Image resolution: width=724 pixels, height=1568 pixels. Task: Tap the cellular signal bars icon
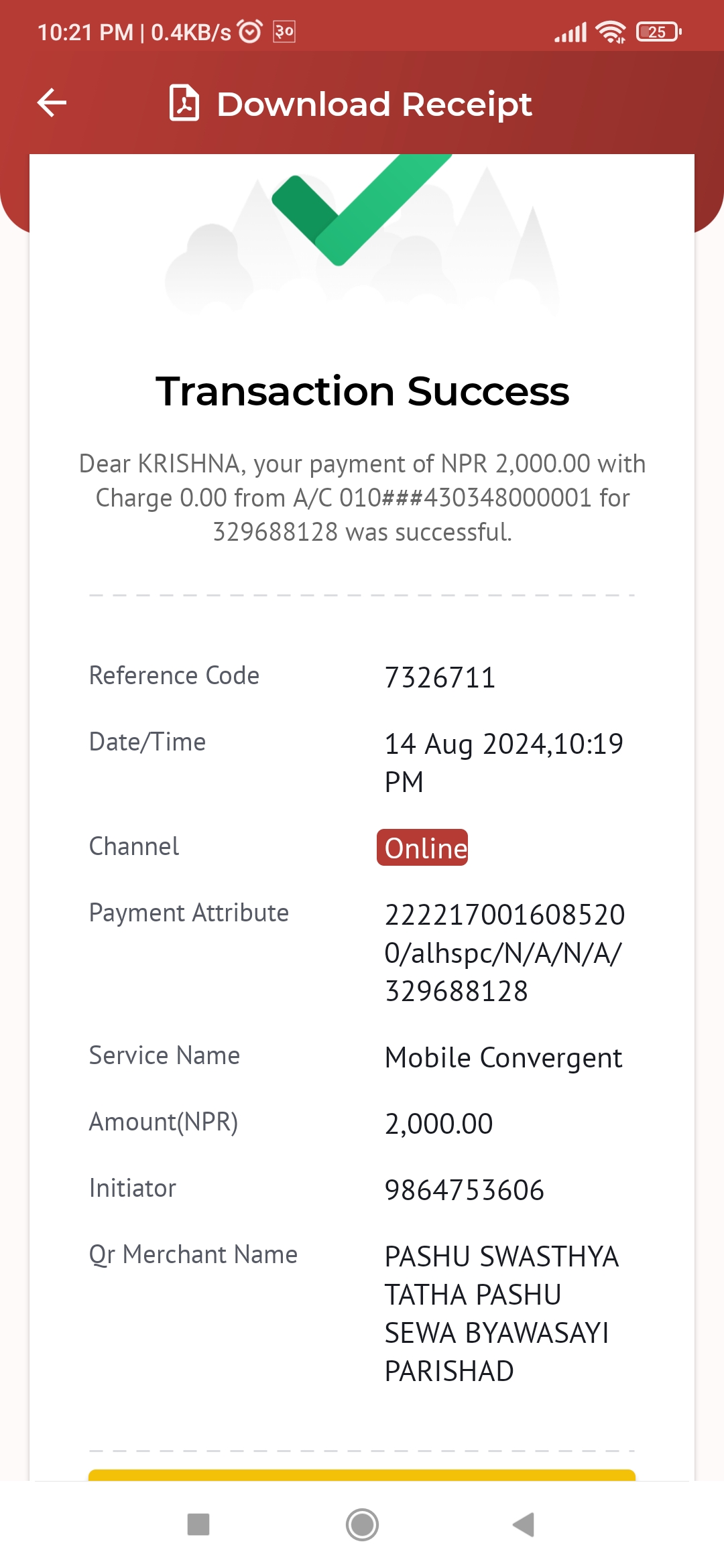tap(570, 31)
